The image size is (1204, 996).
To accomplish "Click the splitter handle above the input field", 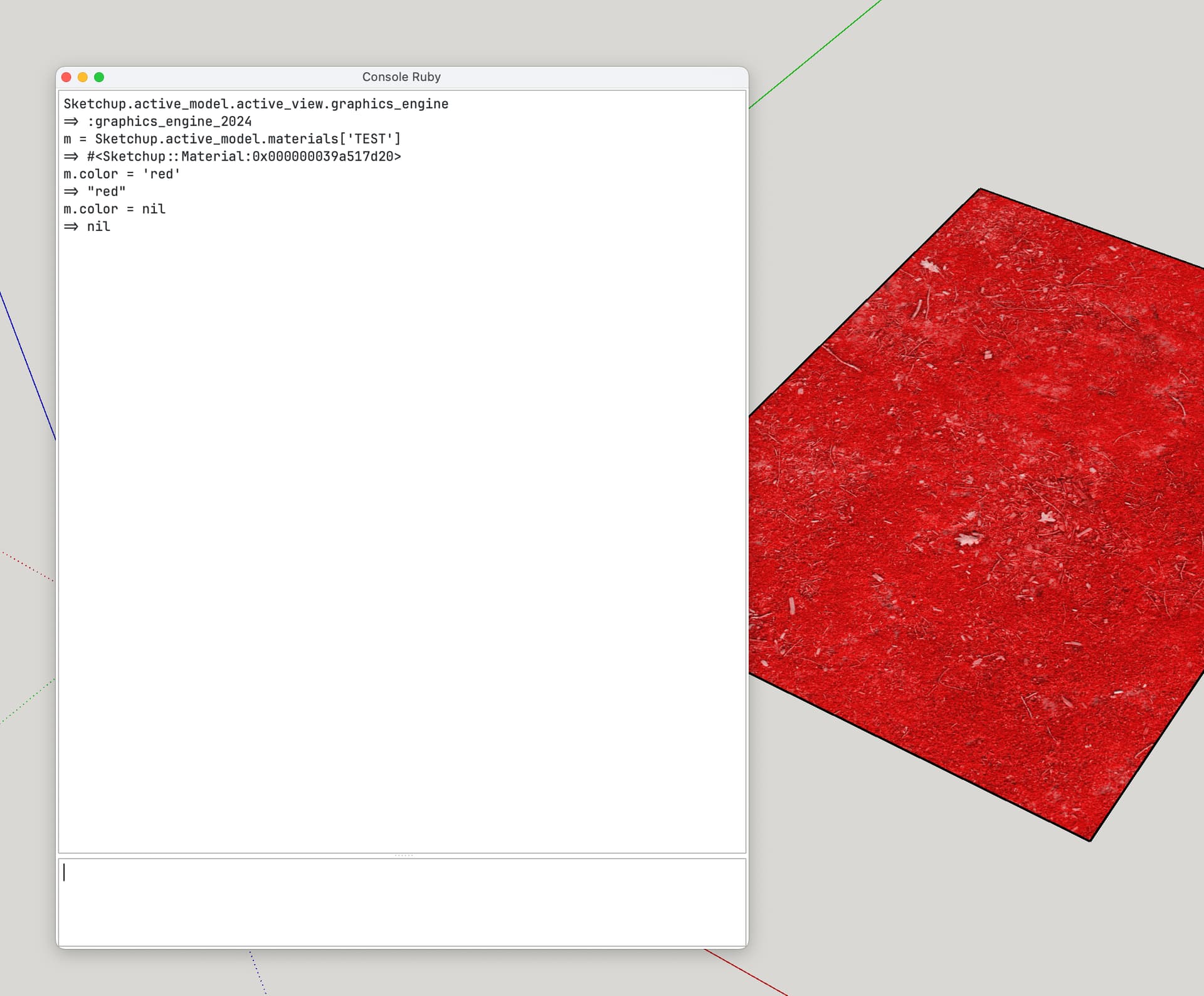I will point(403,856).
